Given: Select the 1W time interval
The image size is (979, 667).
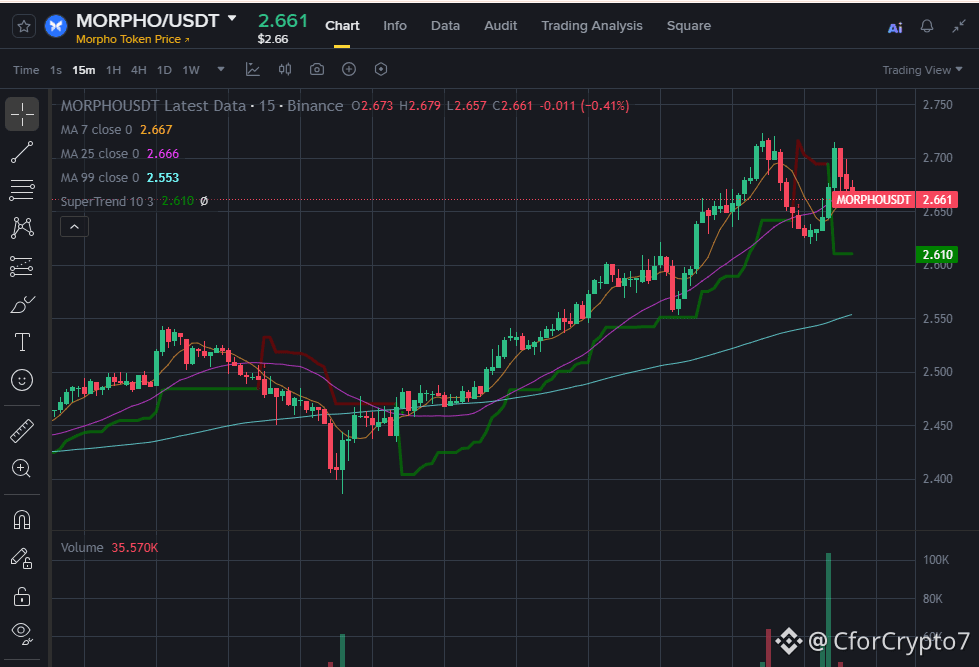Looking at the screenshot, I should [191, 70].
